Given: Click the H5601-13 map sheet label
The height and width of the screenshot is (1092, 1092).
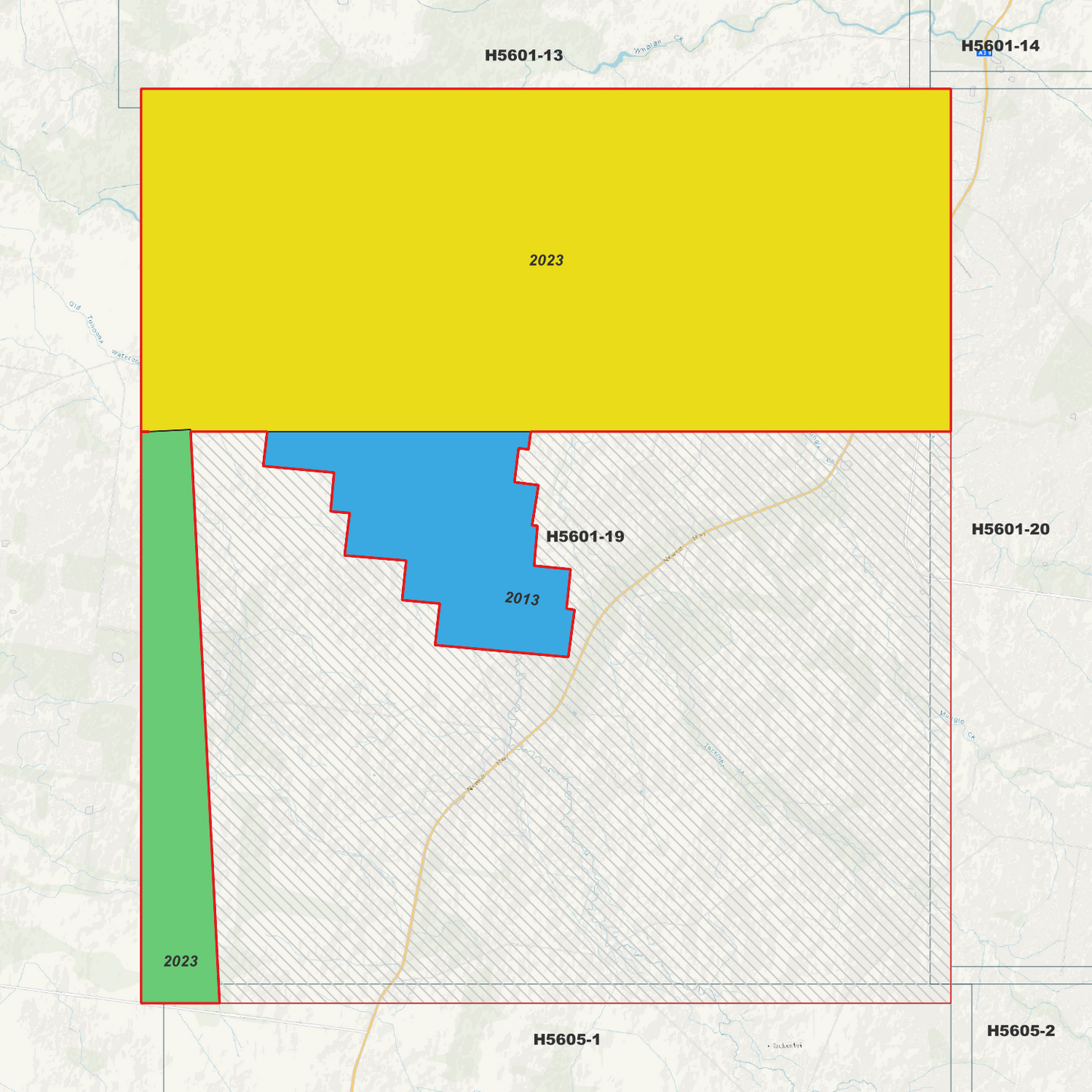Looking at the screenshot, I should (x=524, y=55).
